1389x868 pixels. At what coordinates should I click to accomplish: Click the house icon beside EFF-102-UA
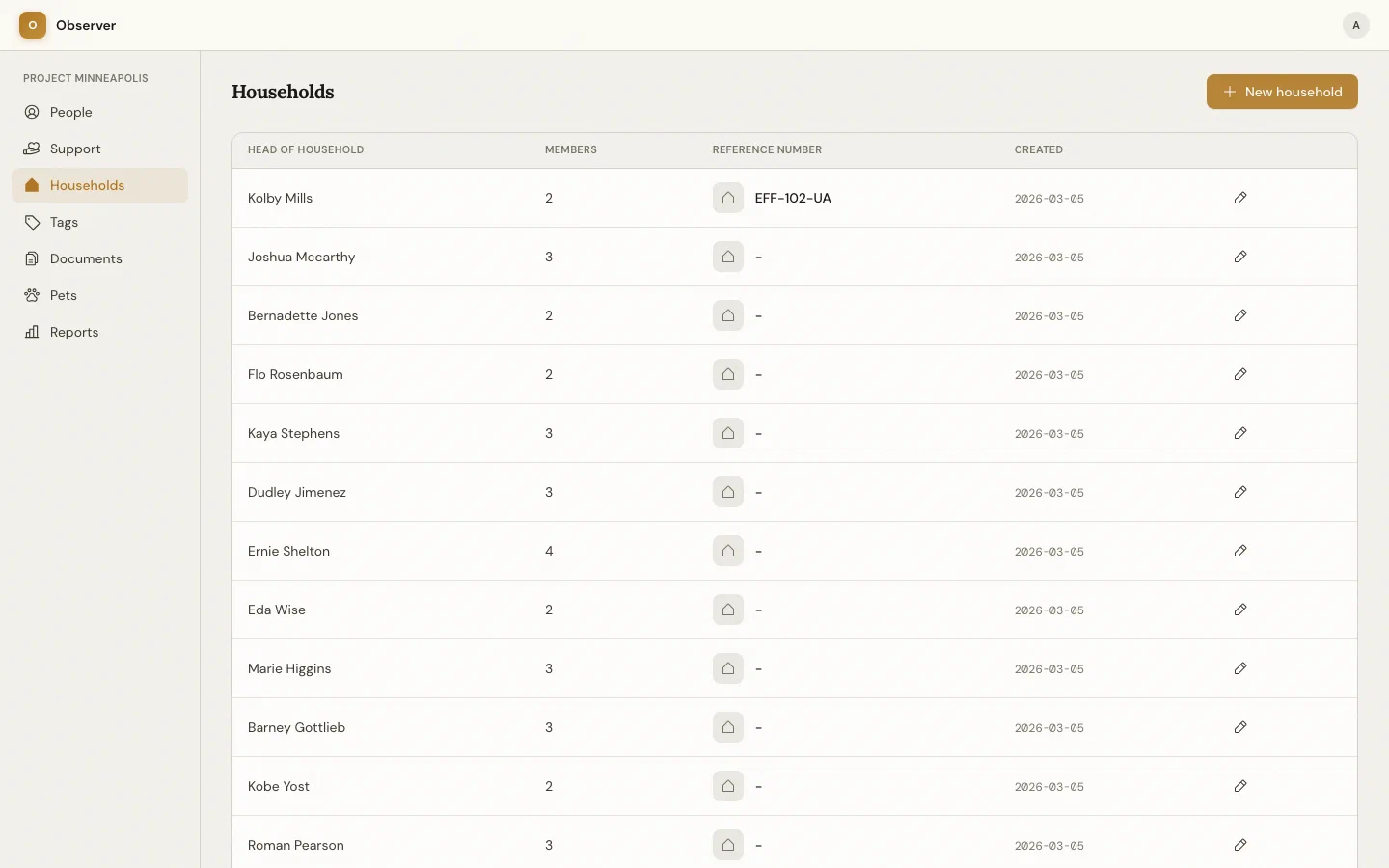[x=728, y=198]
